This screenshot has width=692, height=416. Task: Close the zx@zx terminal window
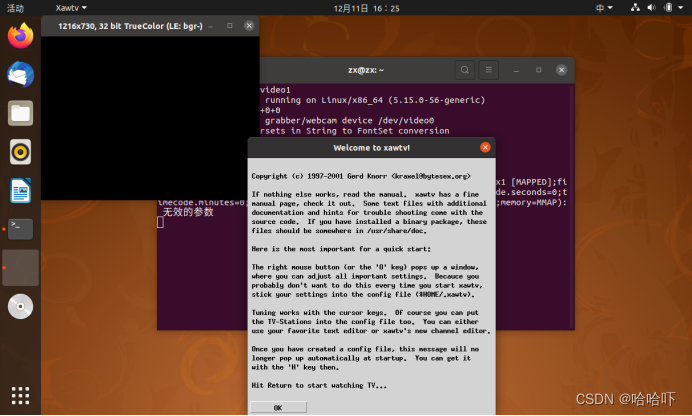coord(561,70)
